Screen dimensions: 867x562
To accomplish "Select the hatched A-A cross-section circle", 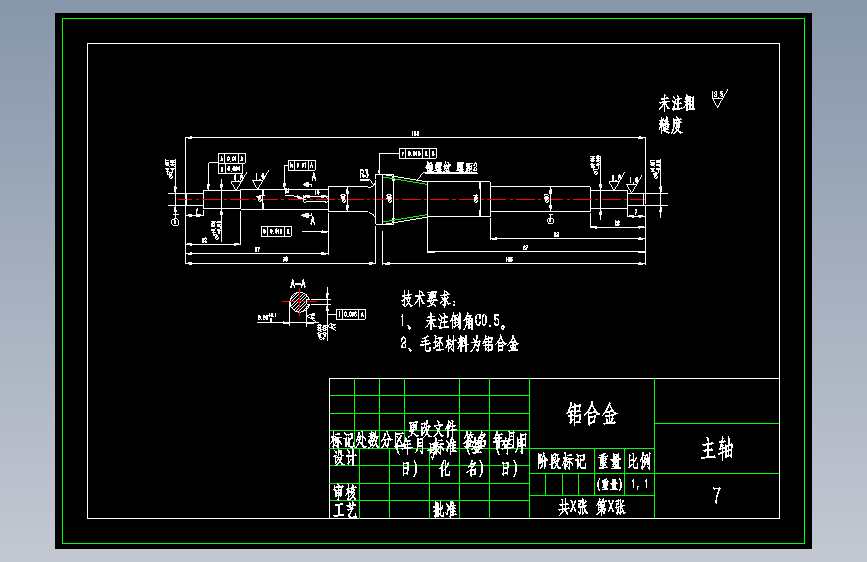I will coord(300,303).
